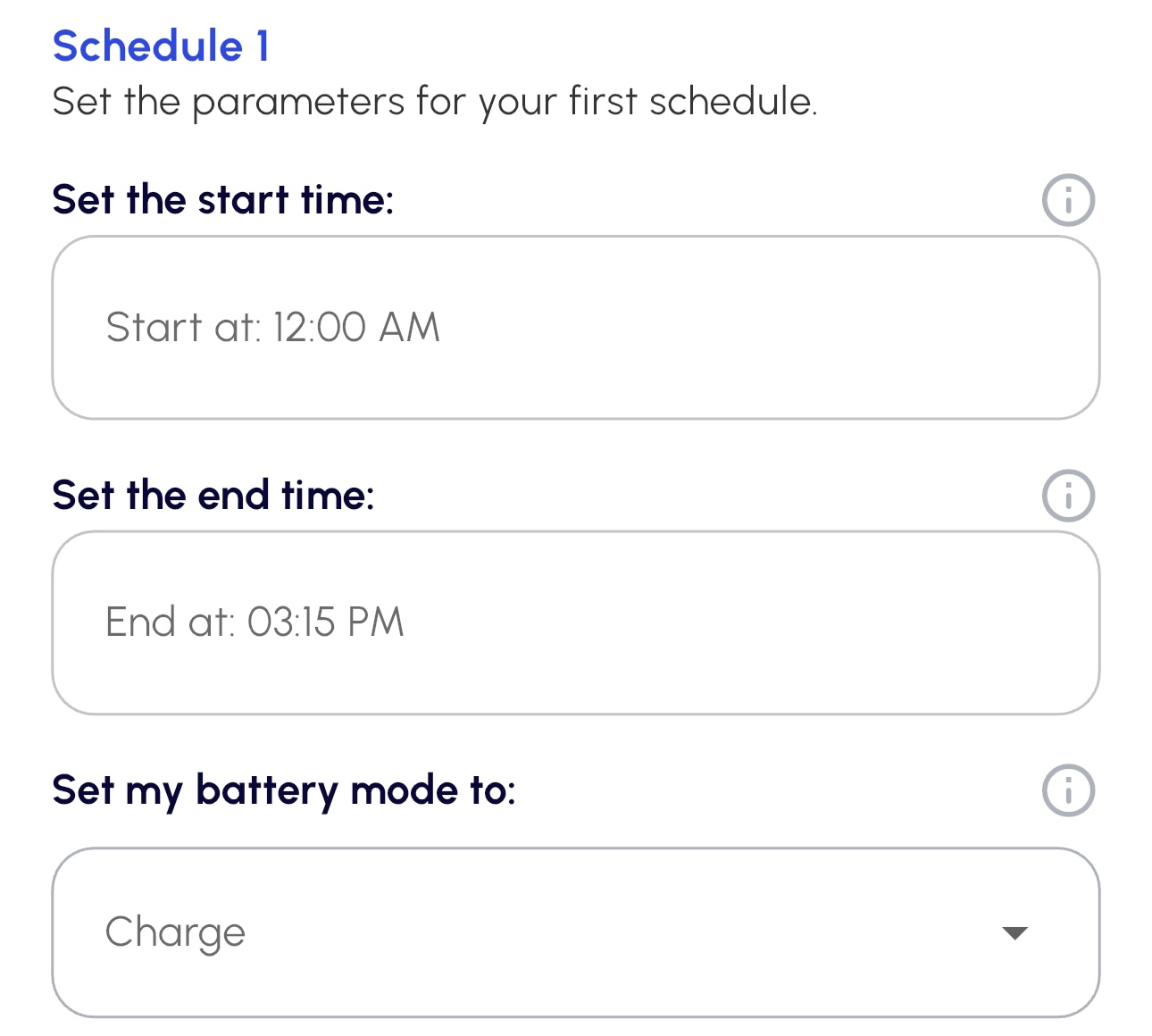The width and height of the screenshot is (1152, 1036).
Task: Click the 'Set the end time:' label
Action: coord(213,495)
